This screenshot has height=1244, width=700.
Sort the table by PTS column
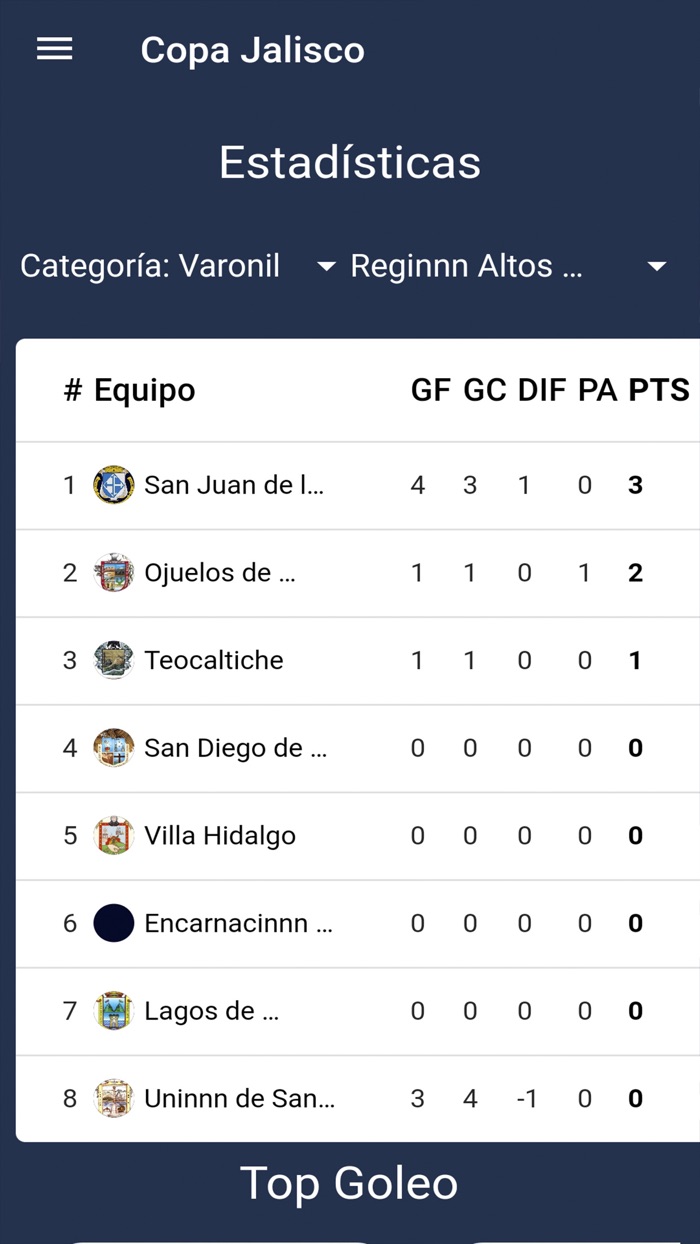tap(656, 390)
